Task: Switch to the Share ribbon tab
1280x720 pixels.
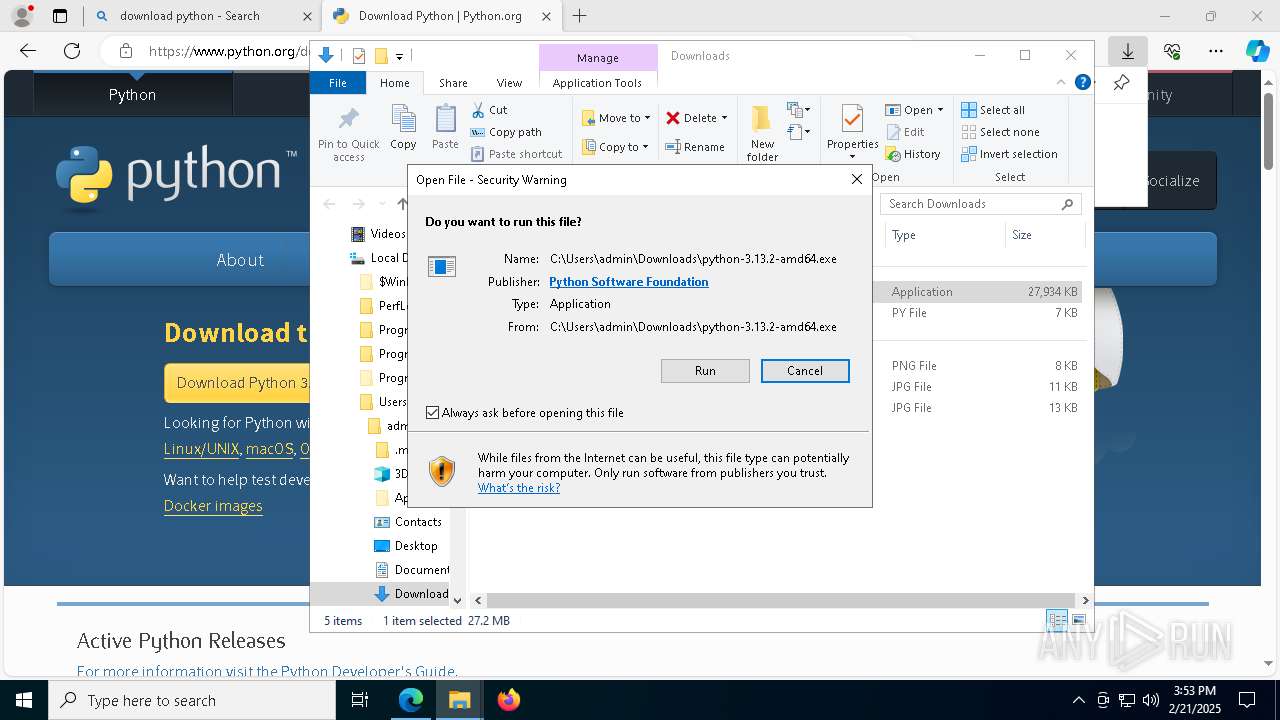Action: point(453,83)
